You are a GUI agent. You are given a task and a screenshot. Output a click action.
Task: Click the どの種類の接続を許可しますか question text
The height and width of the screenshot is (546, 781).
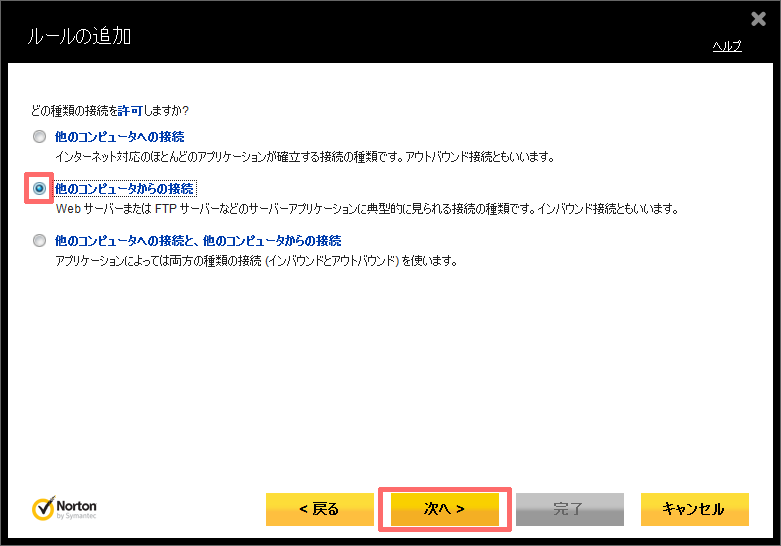pyautogui.click(x=110, y=109)
